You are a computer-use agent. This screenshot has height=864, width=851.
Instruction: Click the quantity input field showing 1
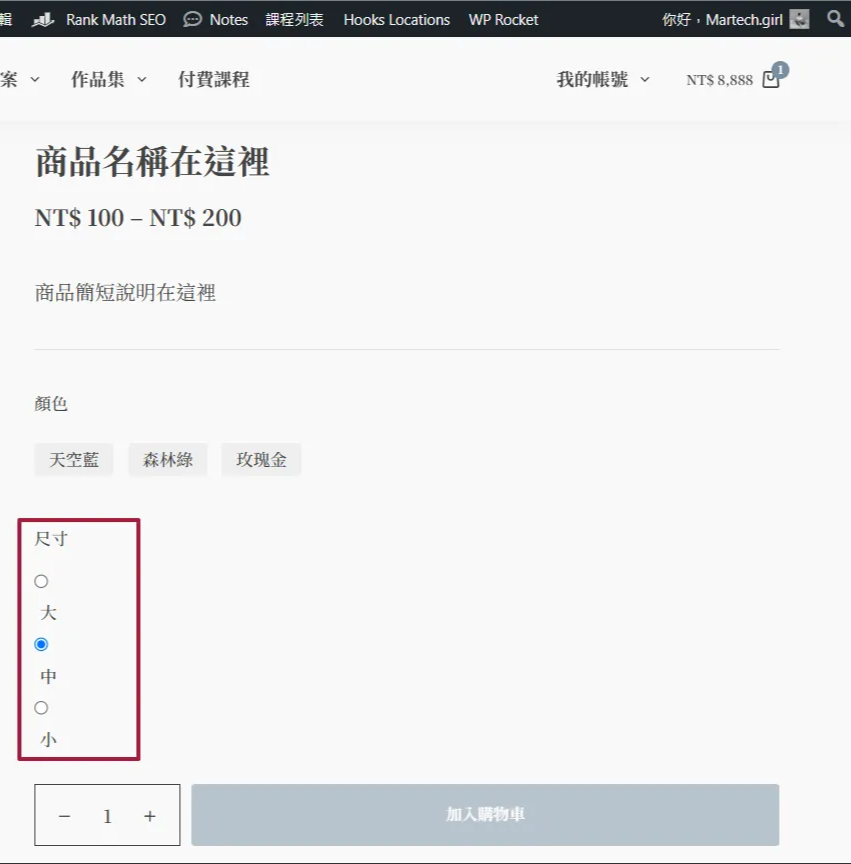(x=107, y=816)
